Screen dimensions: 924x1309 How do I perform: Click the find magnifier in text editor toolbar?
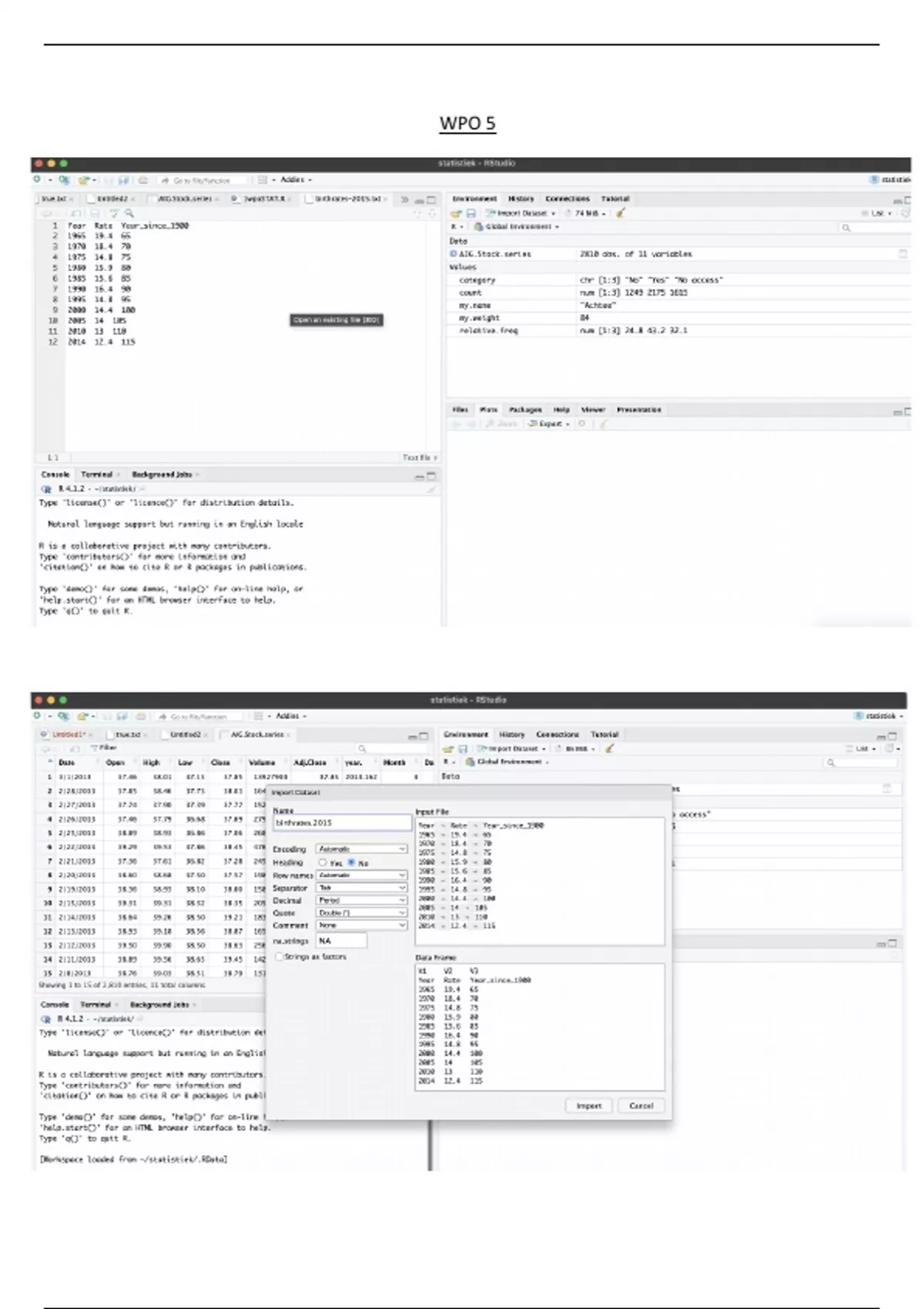[x=129, y=213]
